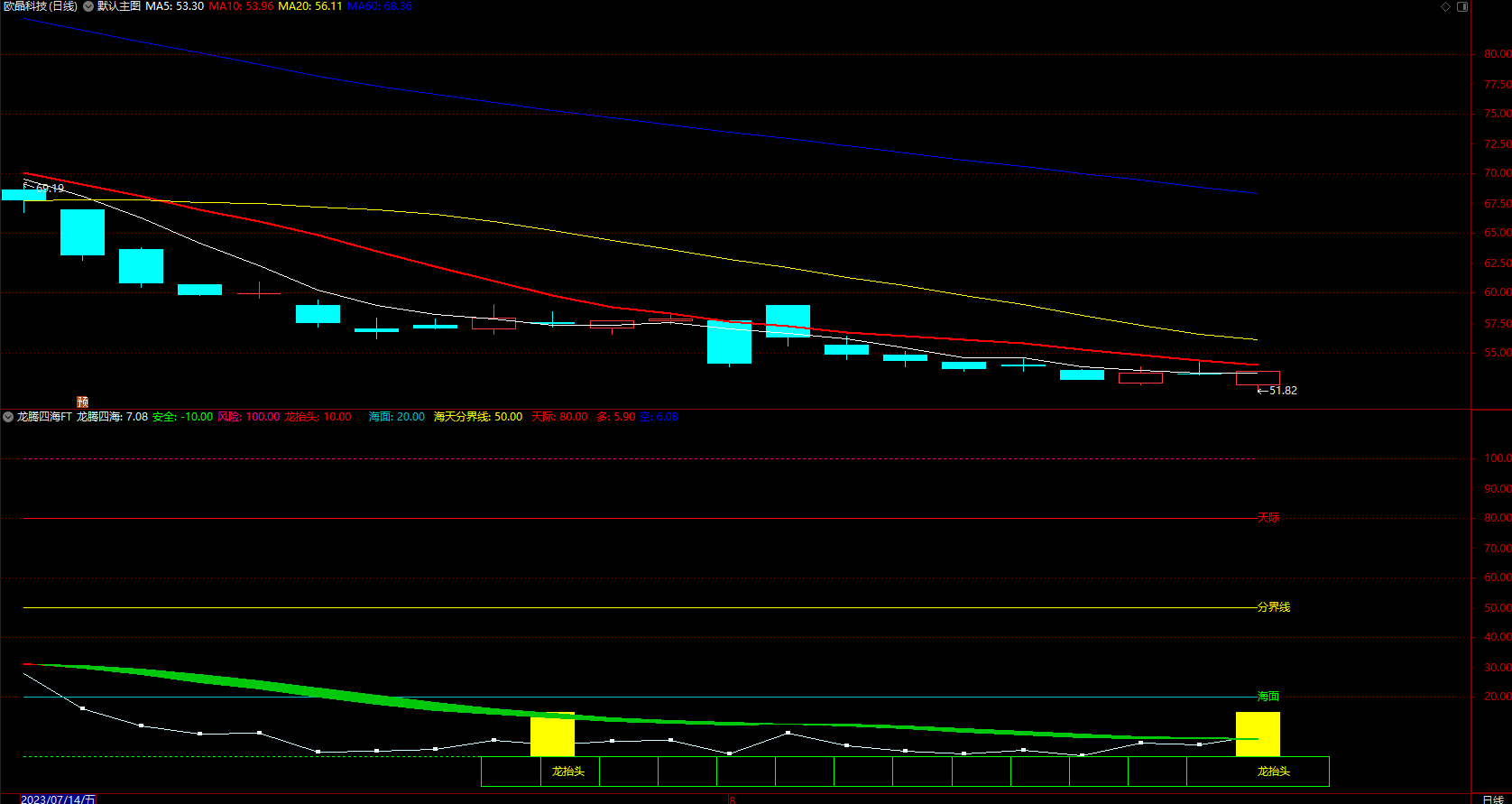Viewport: 1512px width, 804px height.
Task: Click the diamond icon at top right
Action: [x=1445, y=6]
